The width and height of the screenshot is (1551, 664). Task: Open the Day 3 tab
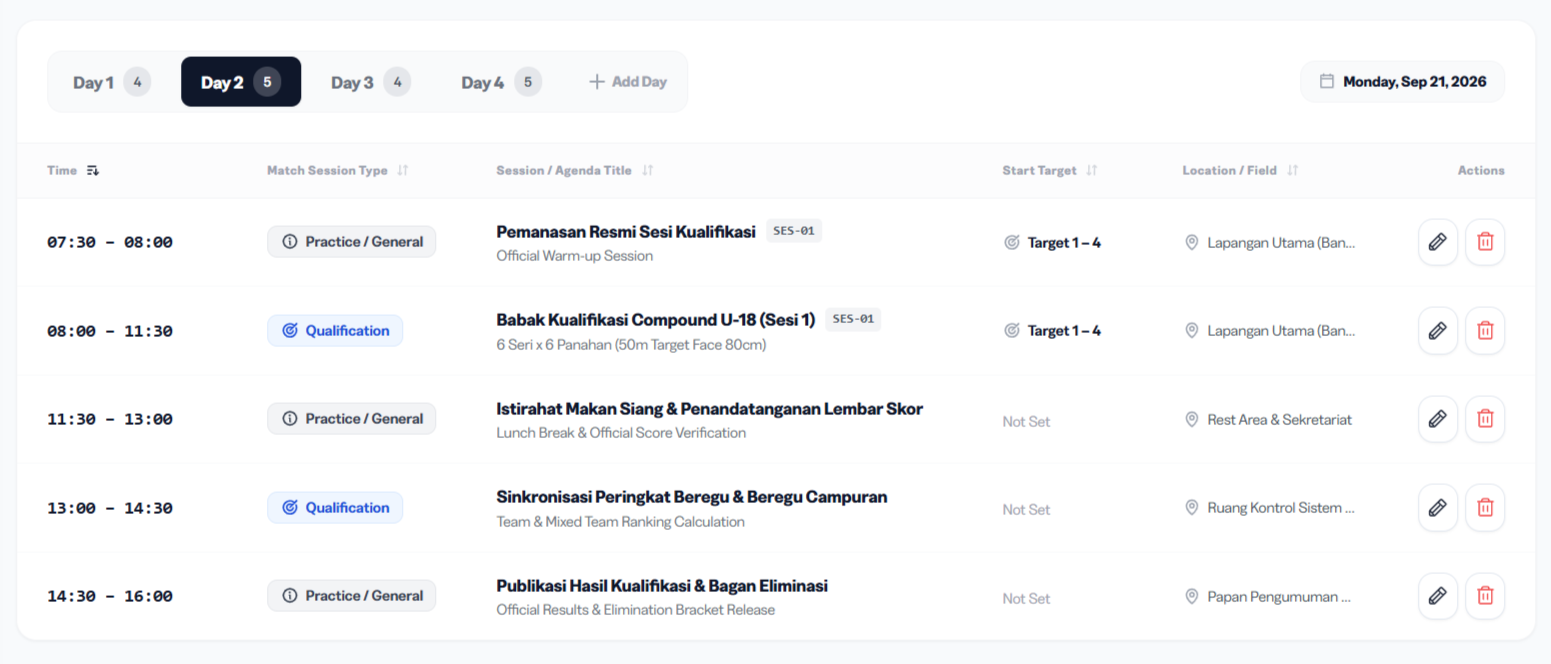[x=370, y=82]
